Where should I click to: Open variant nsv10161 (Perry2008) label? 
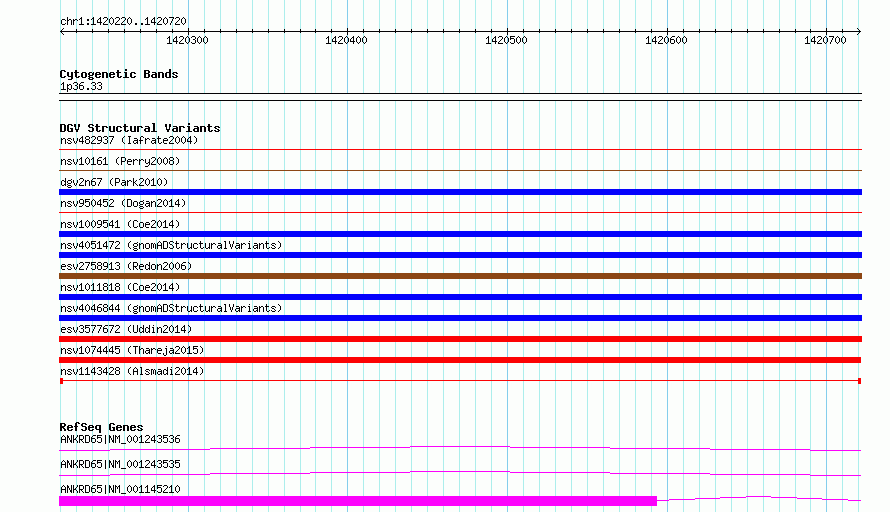coord(120,161)
